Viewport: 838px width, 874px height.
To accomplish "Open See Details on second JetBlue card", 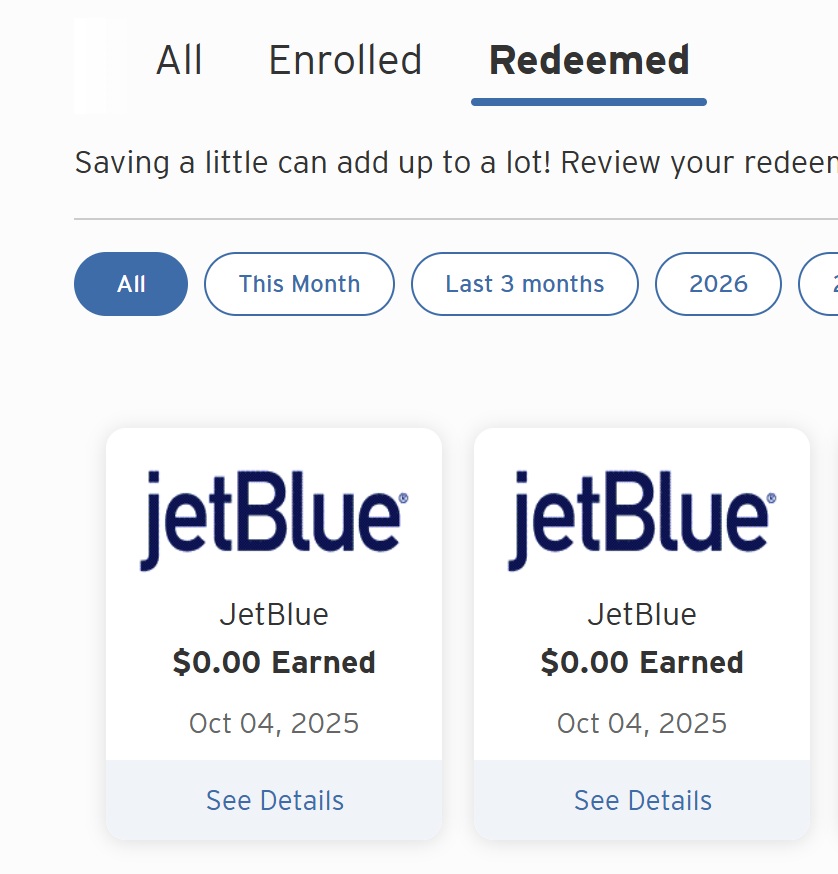I will coord(642,800).
